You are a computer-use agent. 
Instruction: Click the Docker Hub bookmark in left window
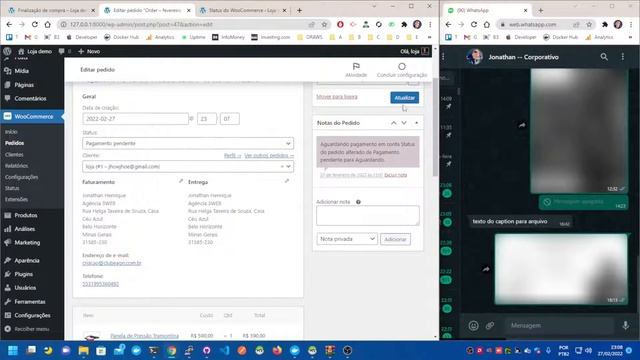click(x=121, y=37)
